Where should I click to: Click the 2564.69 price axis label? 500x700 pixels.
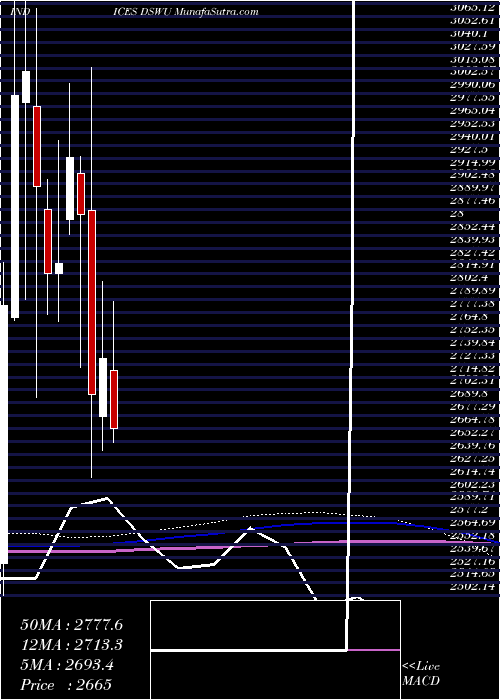point(471,525)
